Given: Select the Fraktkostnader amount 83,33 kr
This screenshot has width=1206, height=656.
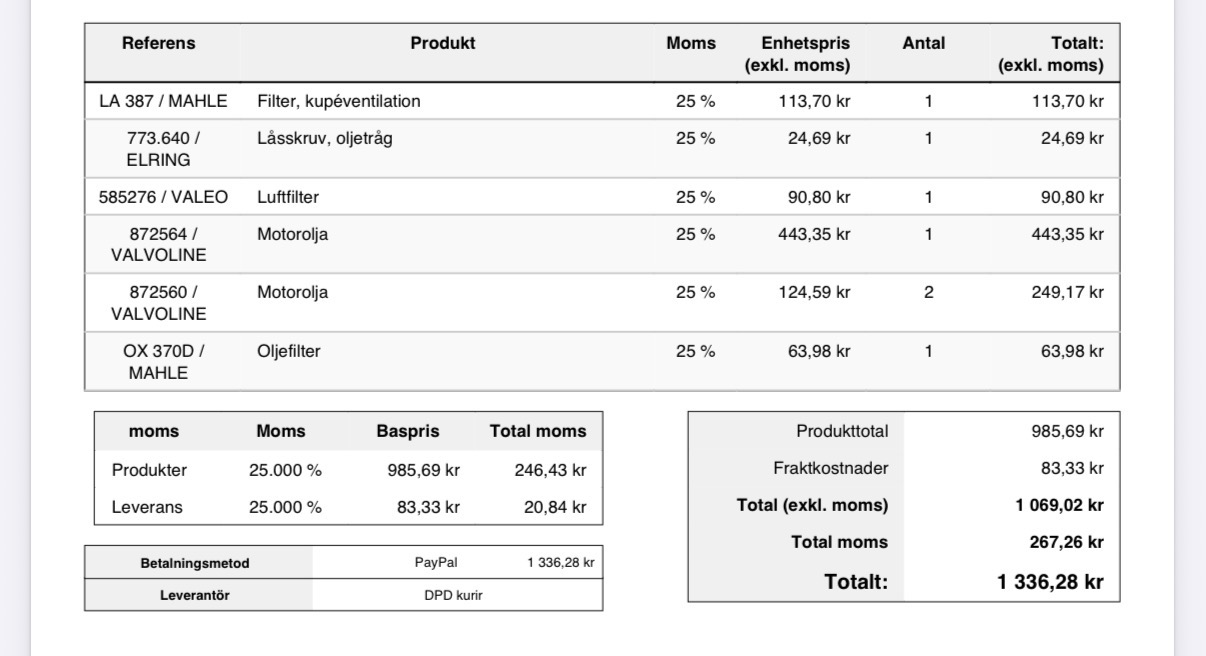Looking at the screenshot, I should 1073,468.
